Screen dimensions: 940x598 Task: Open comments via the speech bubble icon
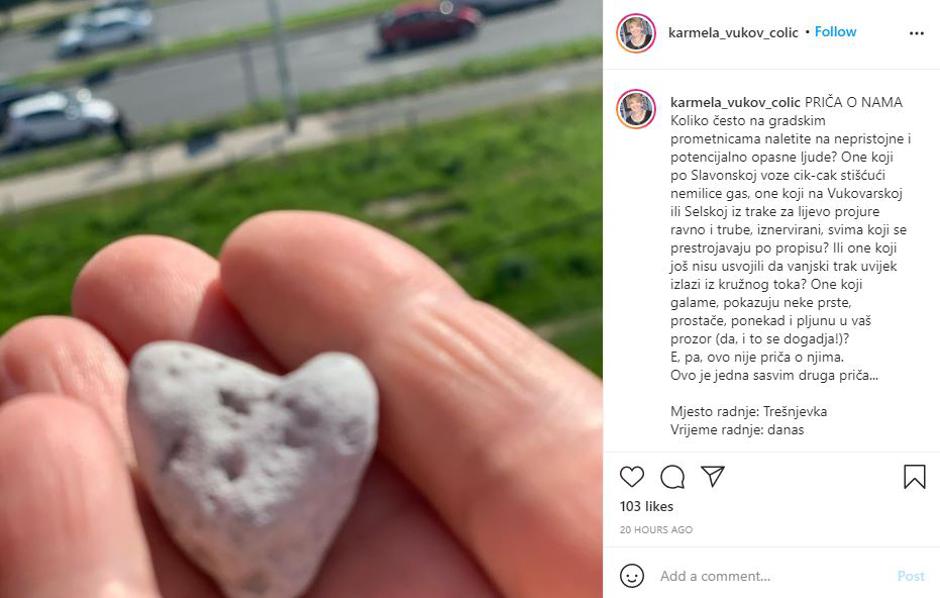tap(672, 477)
